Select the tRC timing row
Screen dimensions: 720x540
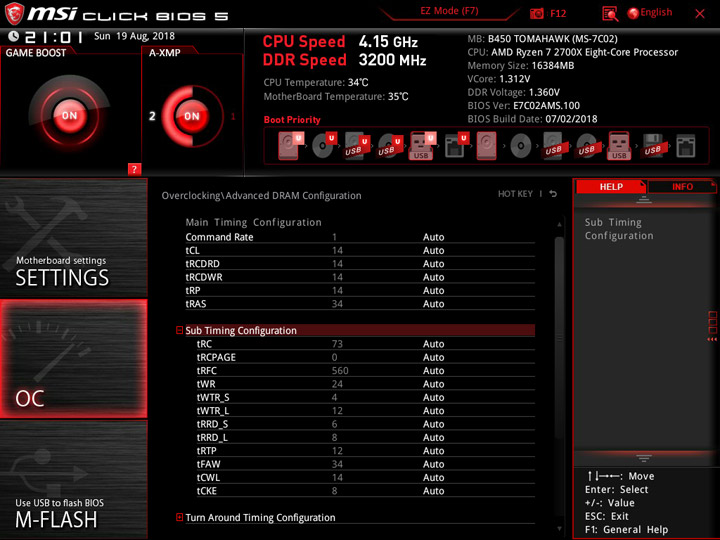click(366, 344)
